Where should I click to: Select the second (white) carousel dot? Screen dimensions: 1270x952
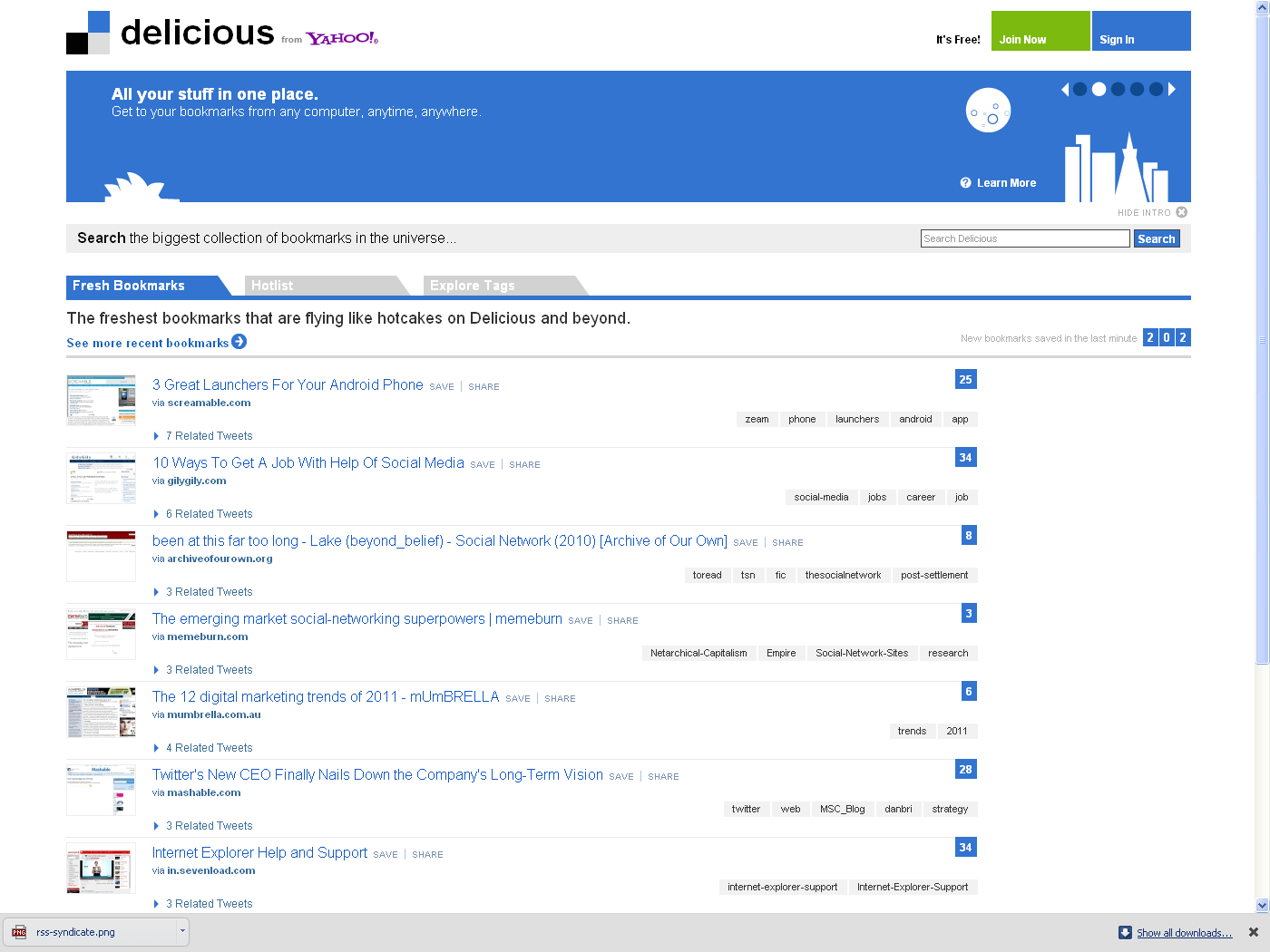point(1099,89)
